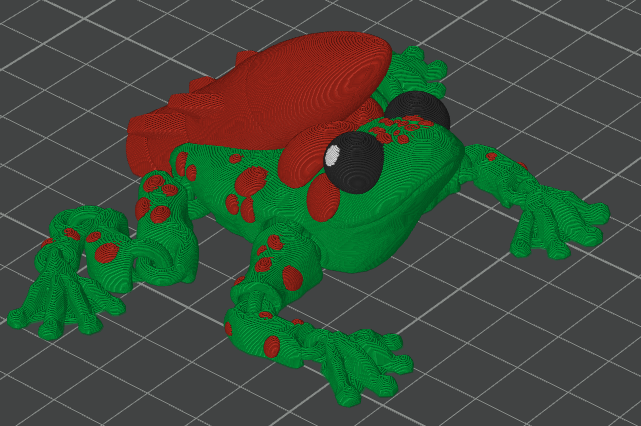This screenshot has width=641, height=426.
Task: Click the large red patch below the eye
Action: coord(323,200)
